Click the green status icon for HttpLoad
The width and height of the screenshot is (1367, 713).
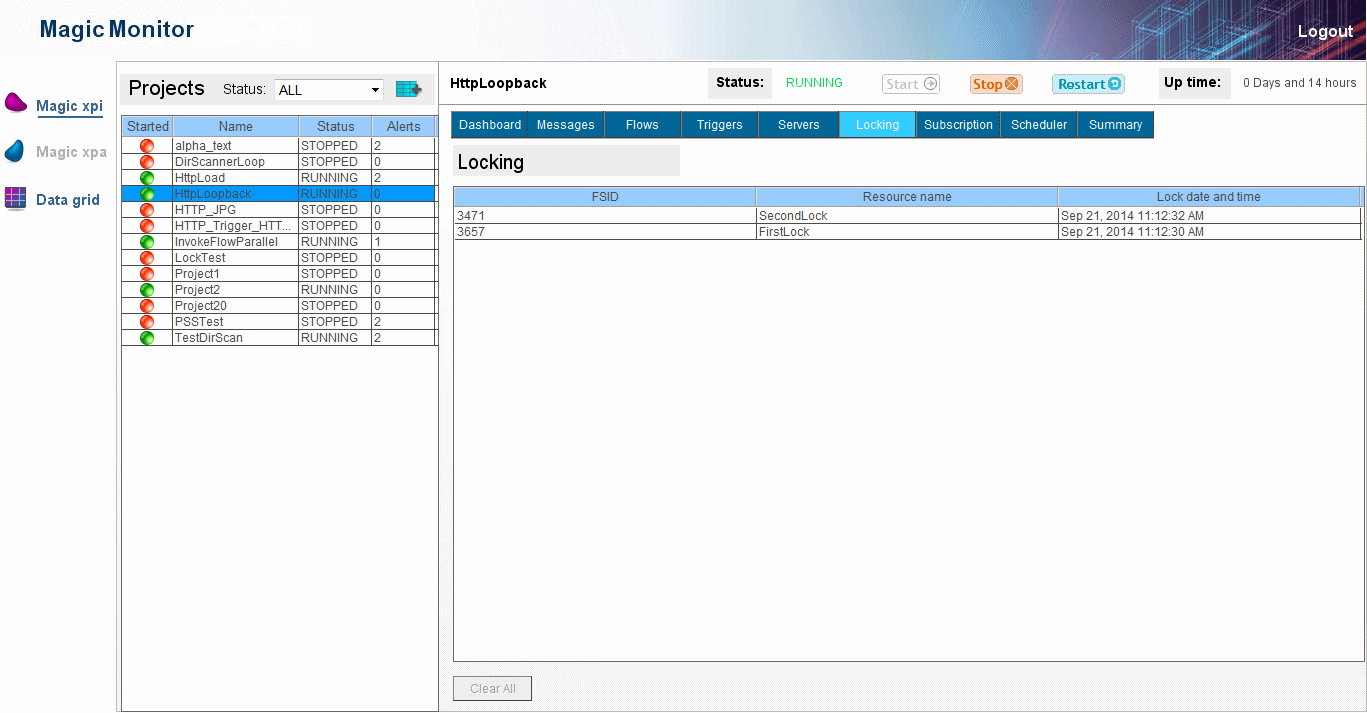147,178
